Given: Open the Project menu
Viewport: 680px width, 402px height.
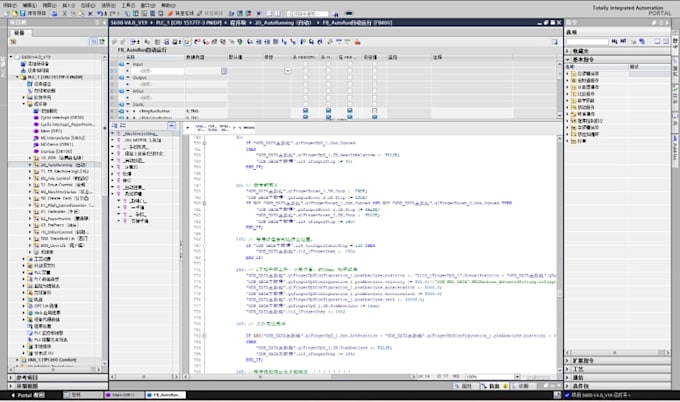Looking at the screenshot, I should pyautogui.click(x=10, y=5).
